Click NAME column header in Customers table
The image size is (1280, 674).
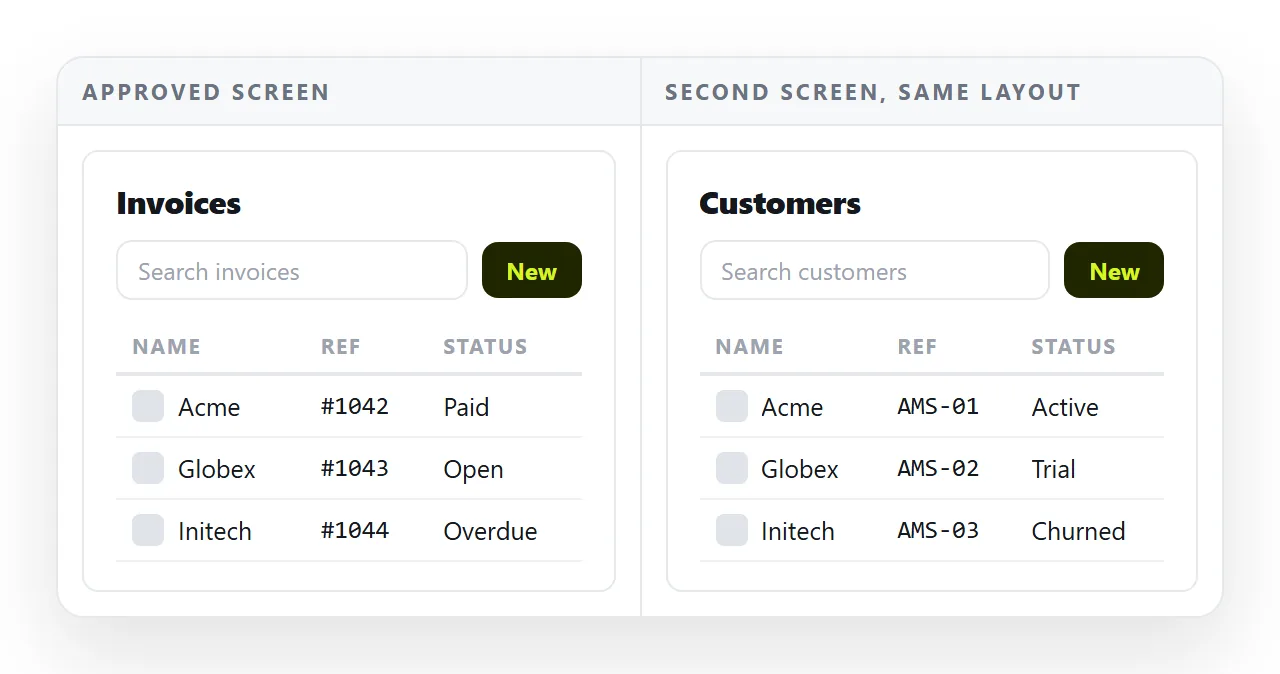pos(750,347)
